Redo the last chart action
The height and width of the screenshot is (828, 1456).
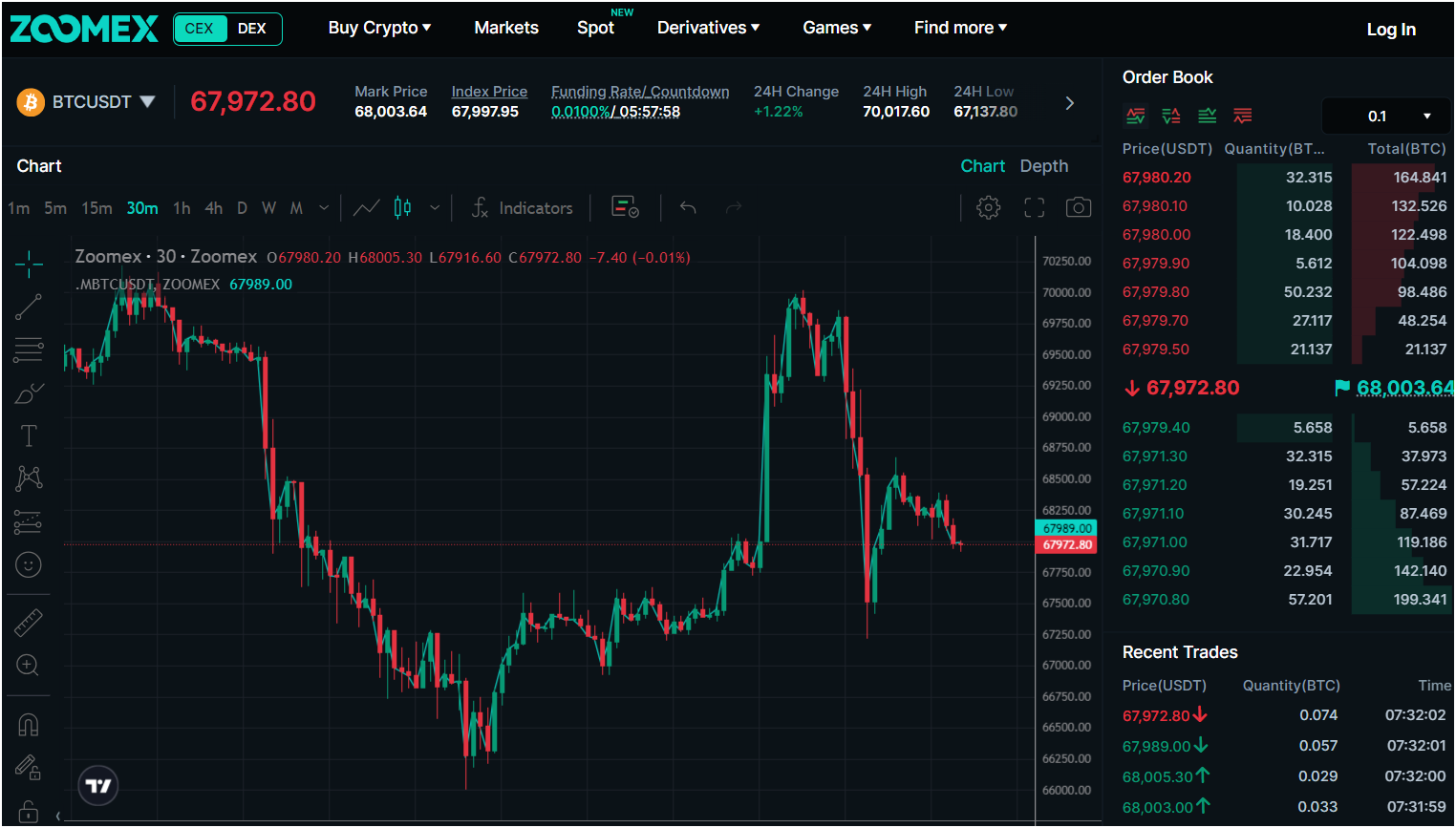[x=733, y=207]
